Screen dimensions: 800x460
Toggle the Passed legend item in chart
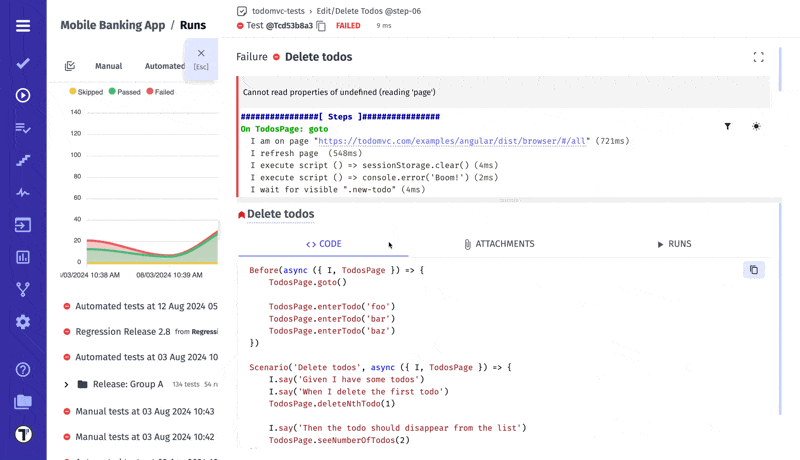tap(125, 92)
